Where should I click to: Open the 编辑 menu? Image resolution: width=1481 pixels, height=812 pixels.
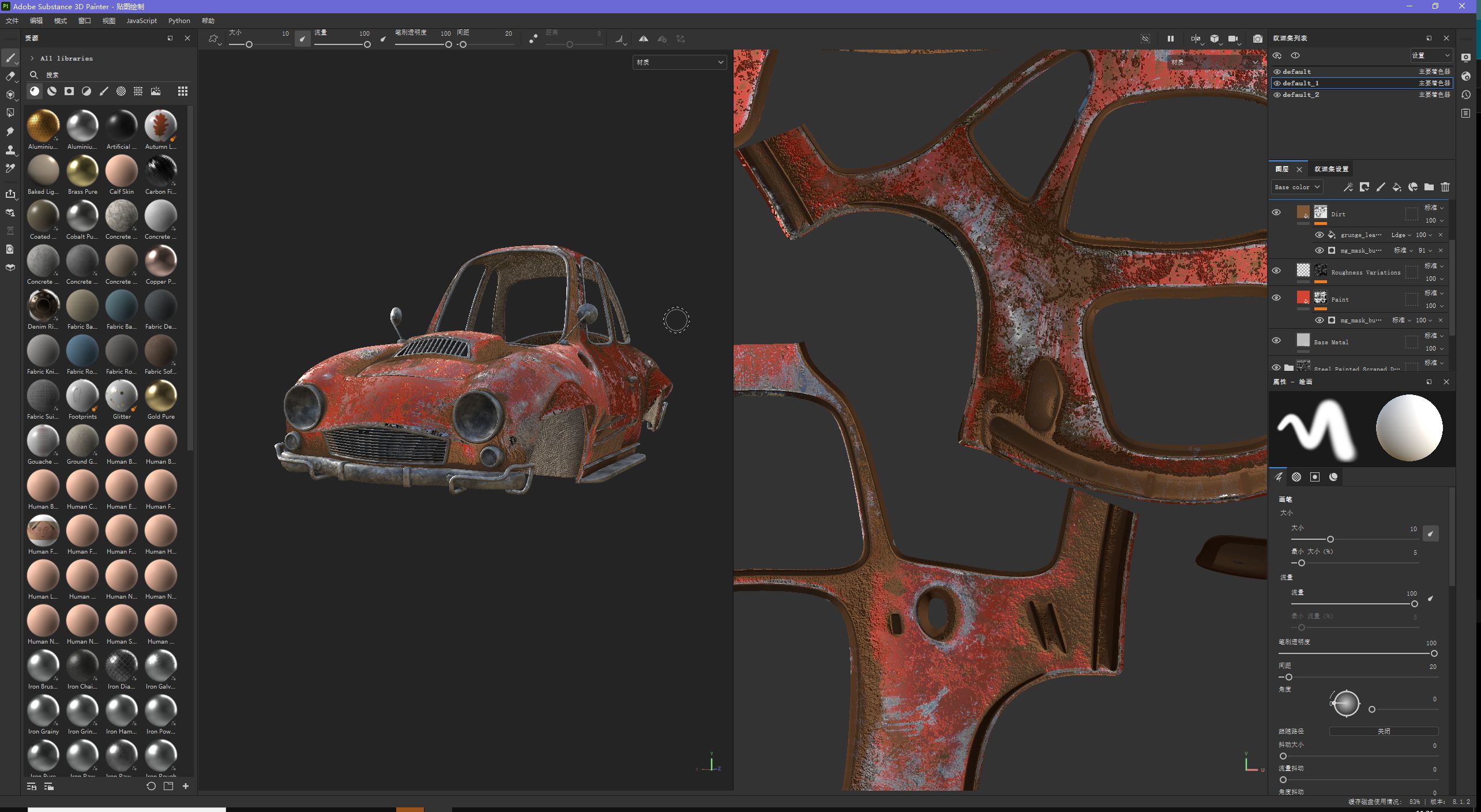pos(36,21)
